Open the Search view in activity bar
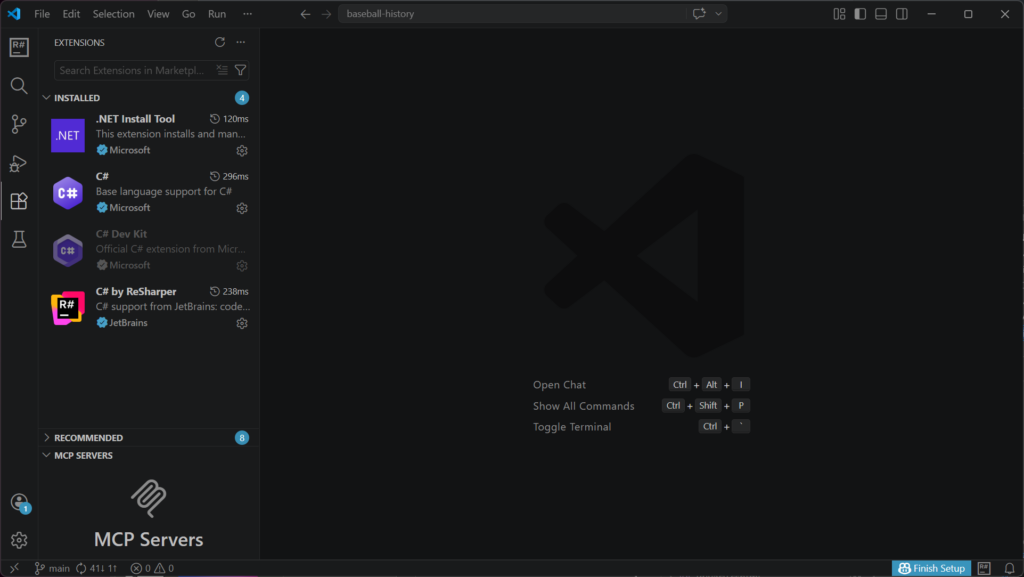Viewport: 1024px width, 577px height. tap(18, 86)
